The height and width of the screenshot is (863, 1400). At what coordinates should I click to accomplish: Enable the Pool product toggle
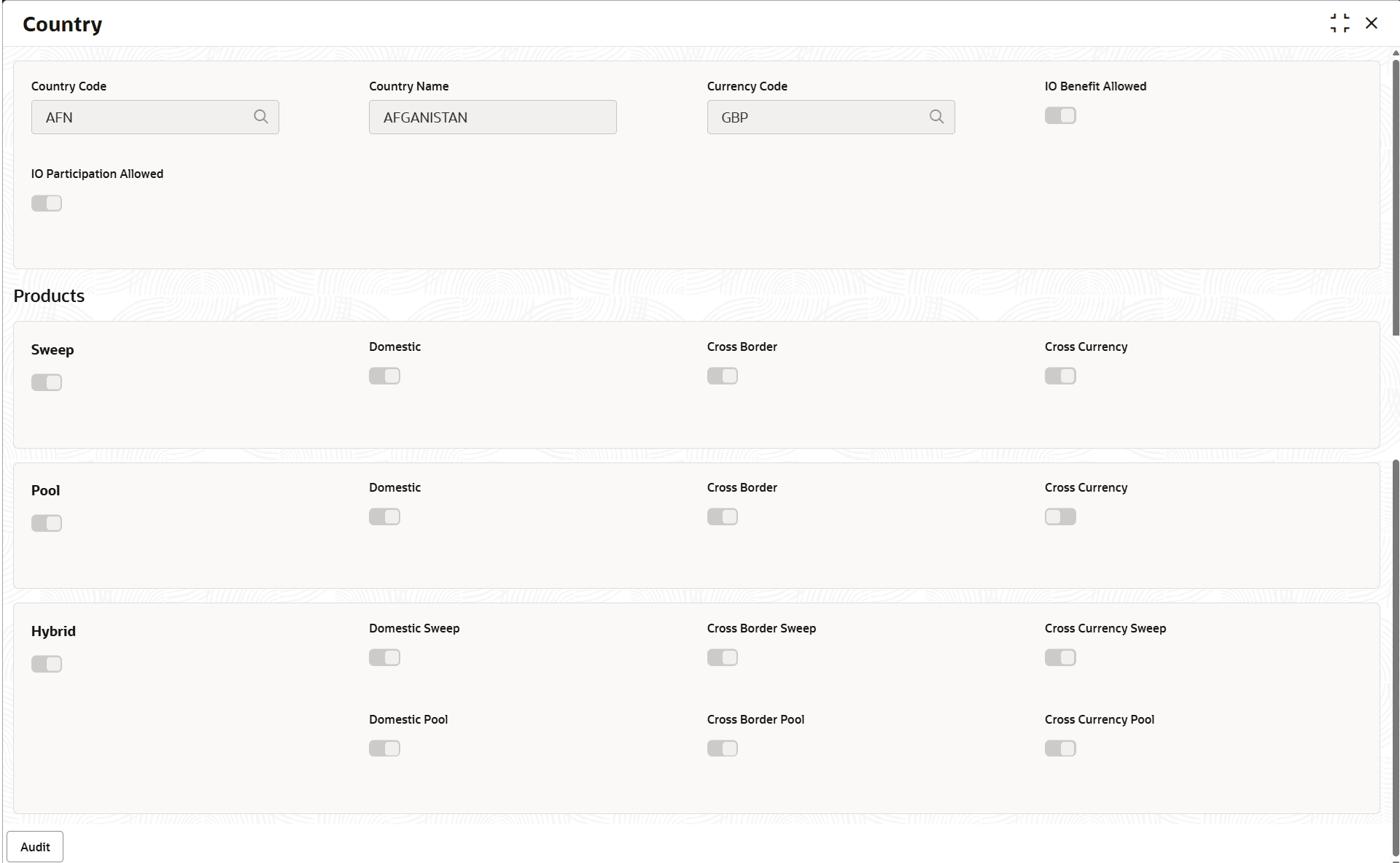tap(47, 523)
